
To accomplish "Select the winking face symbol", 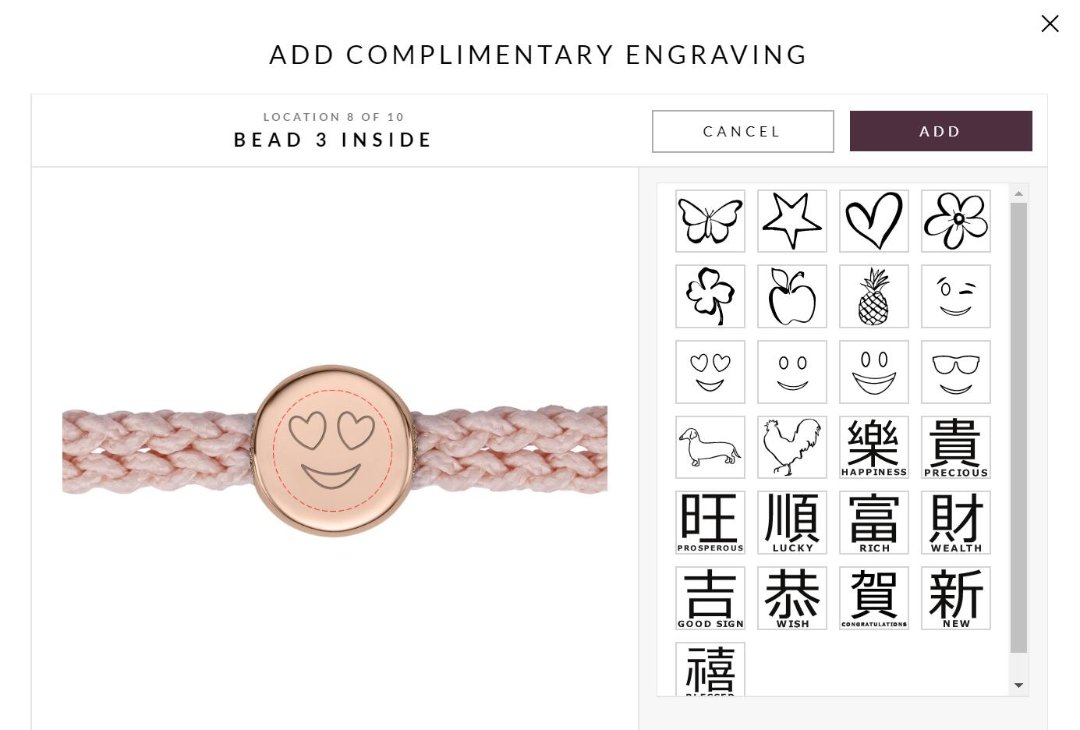I will (956, 296).
